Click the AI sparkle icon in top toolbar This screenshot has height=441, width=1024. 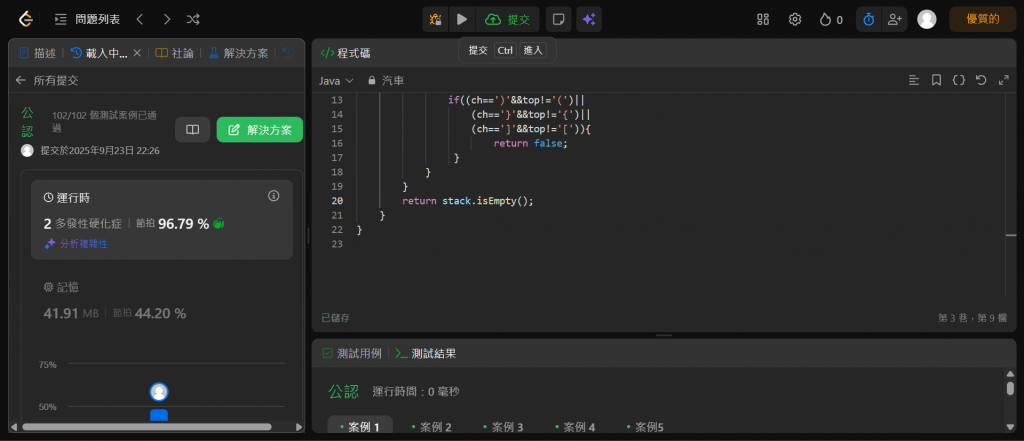pos(589,20)
